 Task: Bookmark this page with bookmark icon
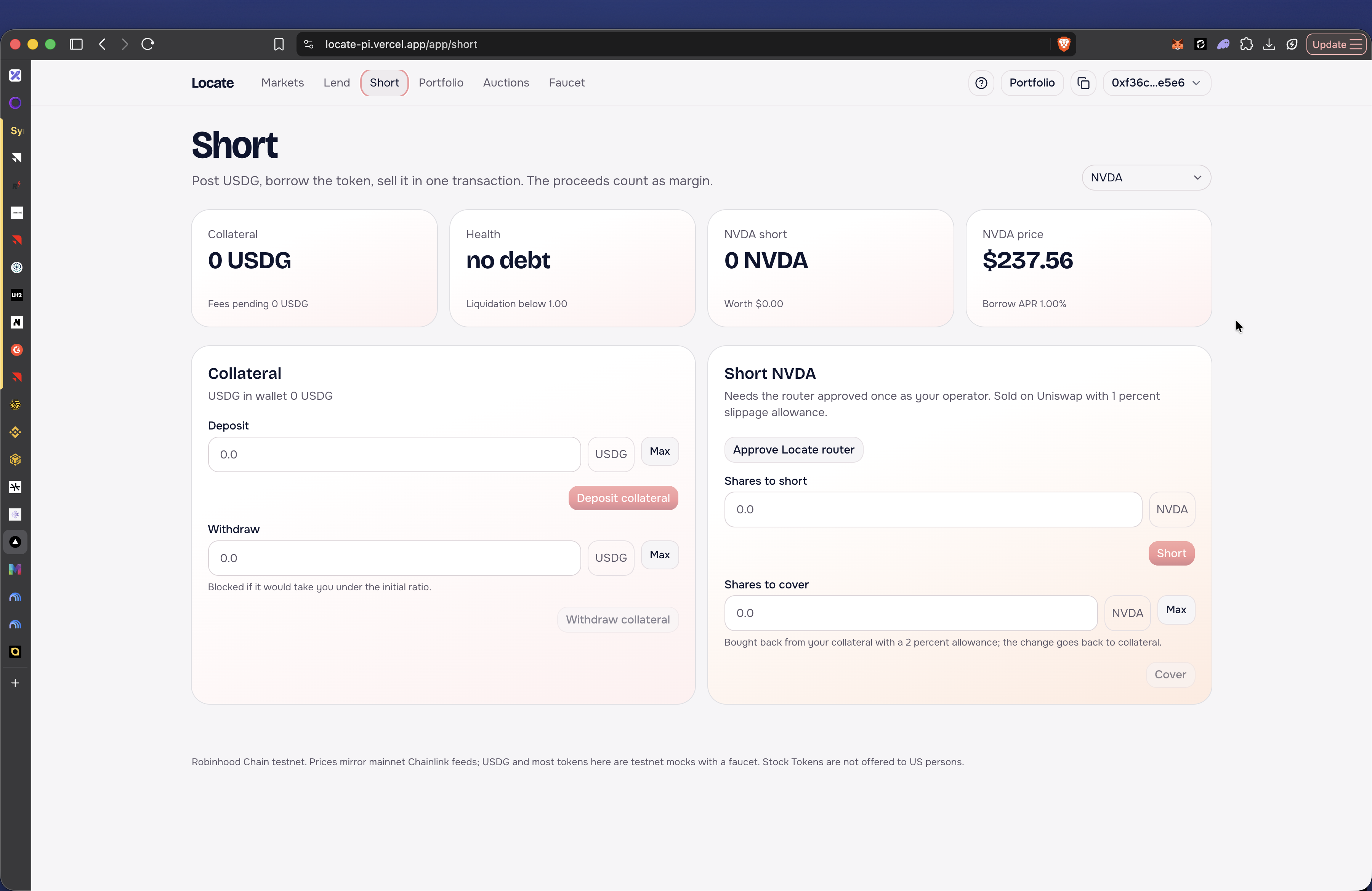[x=279, y=44]
